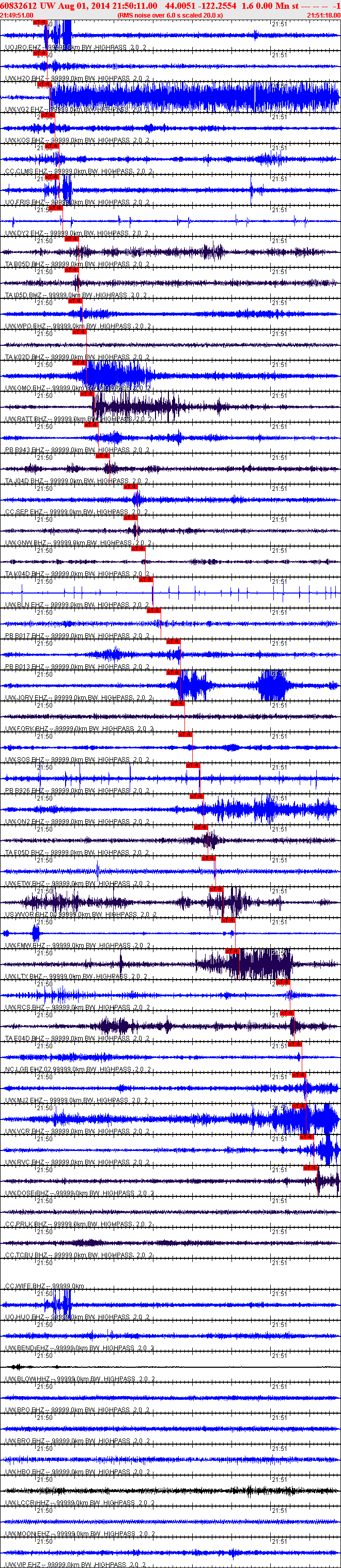
Task: Click the end time "21:51:18.00"
Action: pyautogui.click(x=323, y=15)
